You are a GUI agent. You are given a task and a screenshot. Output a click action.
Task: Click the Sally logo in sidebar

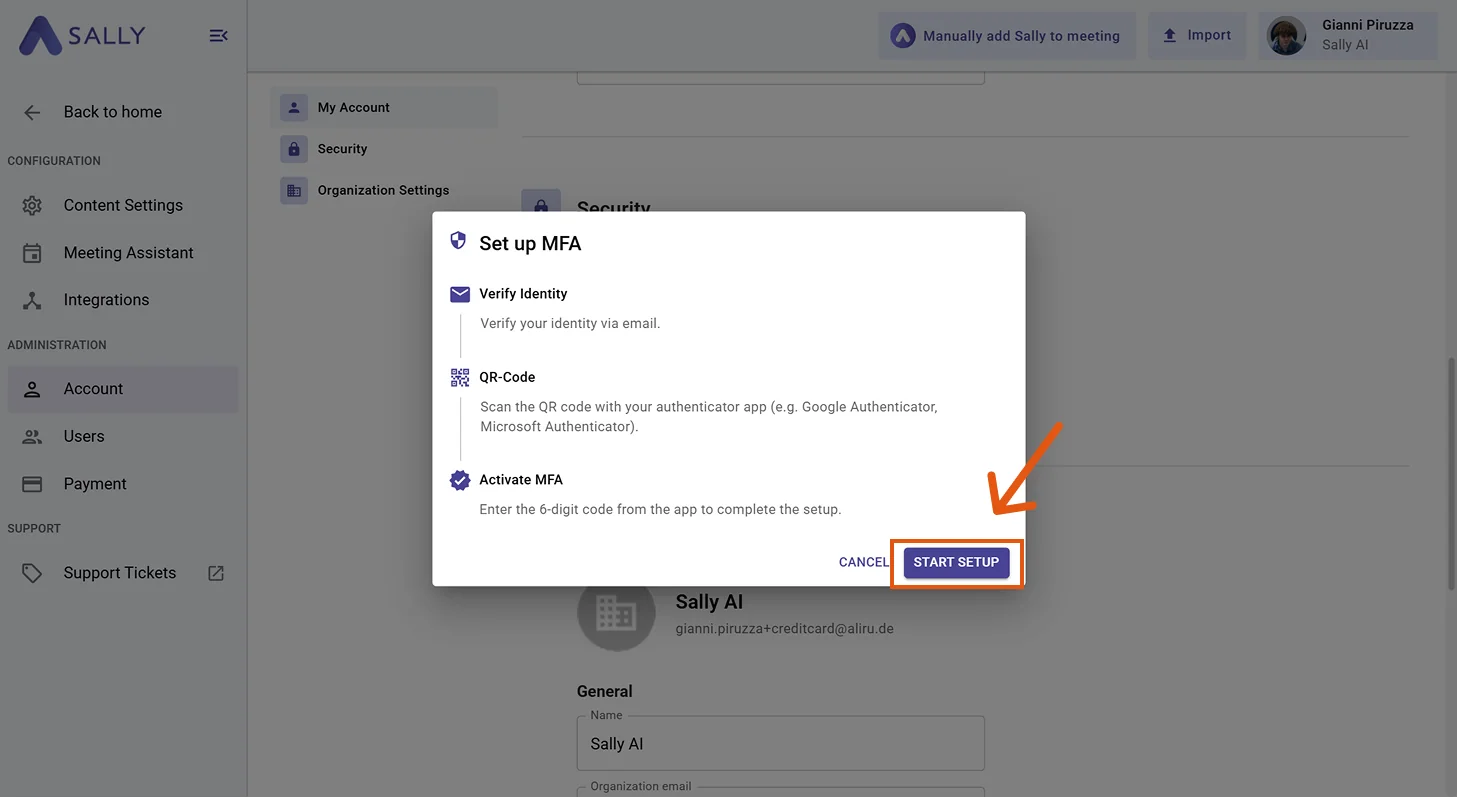pos(82,35)
